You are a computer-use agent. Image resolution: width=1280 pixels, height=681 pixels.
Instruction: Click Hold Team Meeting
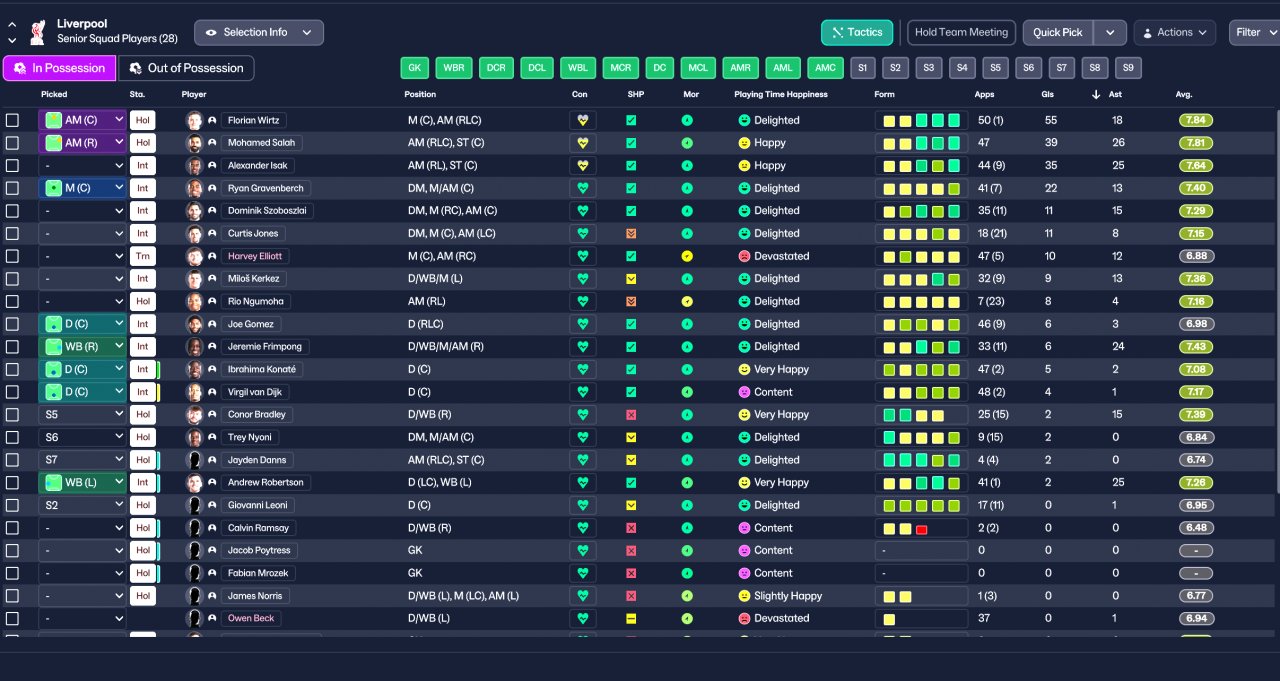(961, 32)
